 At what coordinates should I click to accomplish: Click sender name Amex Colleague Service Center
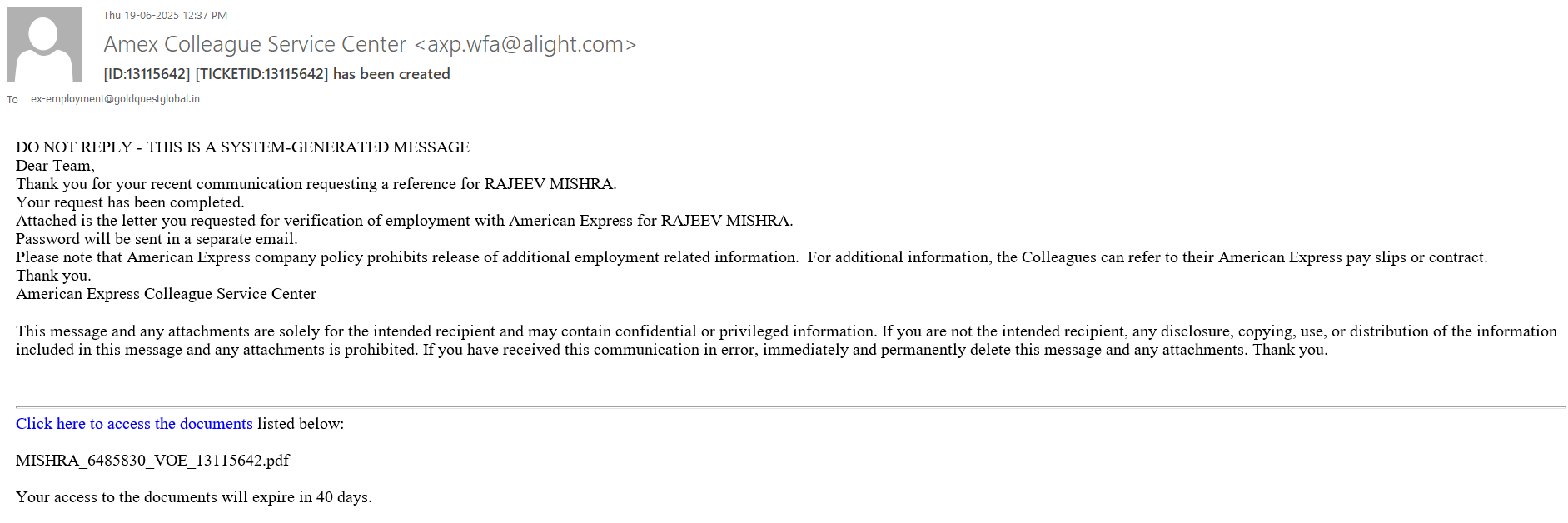click(255, 44)
